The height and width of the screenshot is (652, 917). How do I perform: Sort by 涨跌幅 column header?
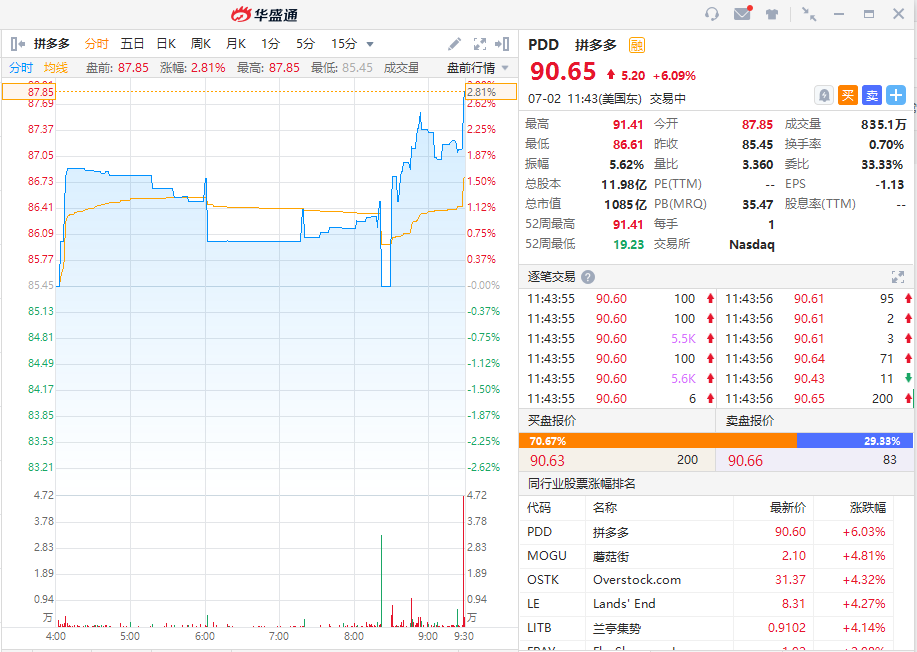[x=868, y=508]
